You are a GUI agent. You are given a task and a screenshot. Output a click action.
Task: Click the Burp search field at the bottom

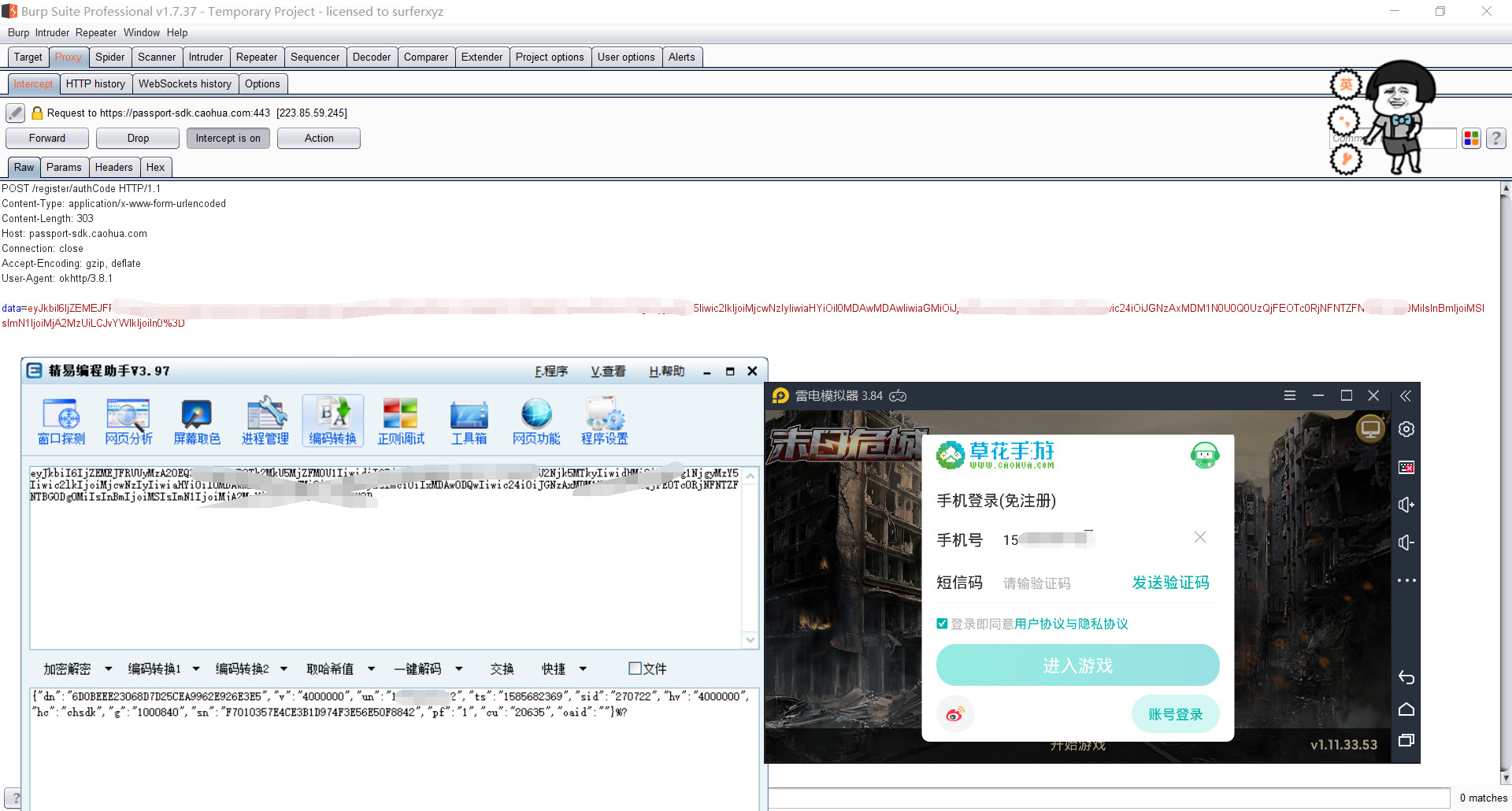tap(1109, 798)
